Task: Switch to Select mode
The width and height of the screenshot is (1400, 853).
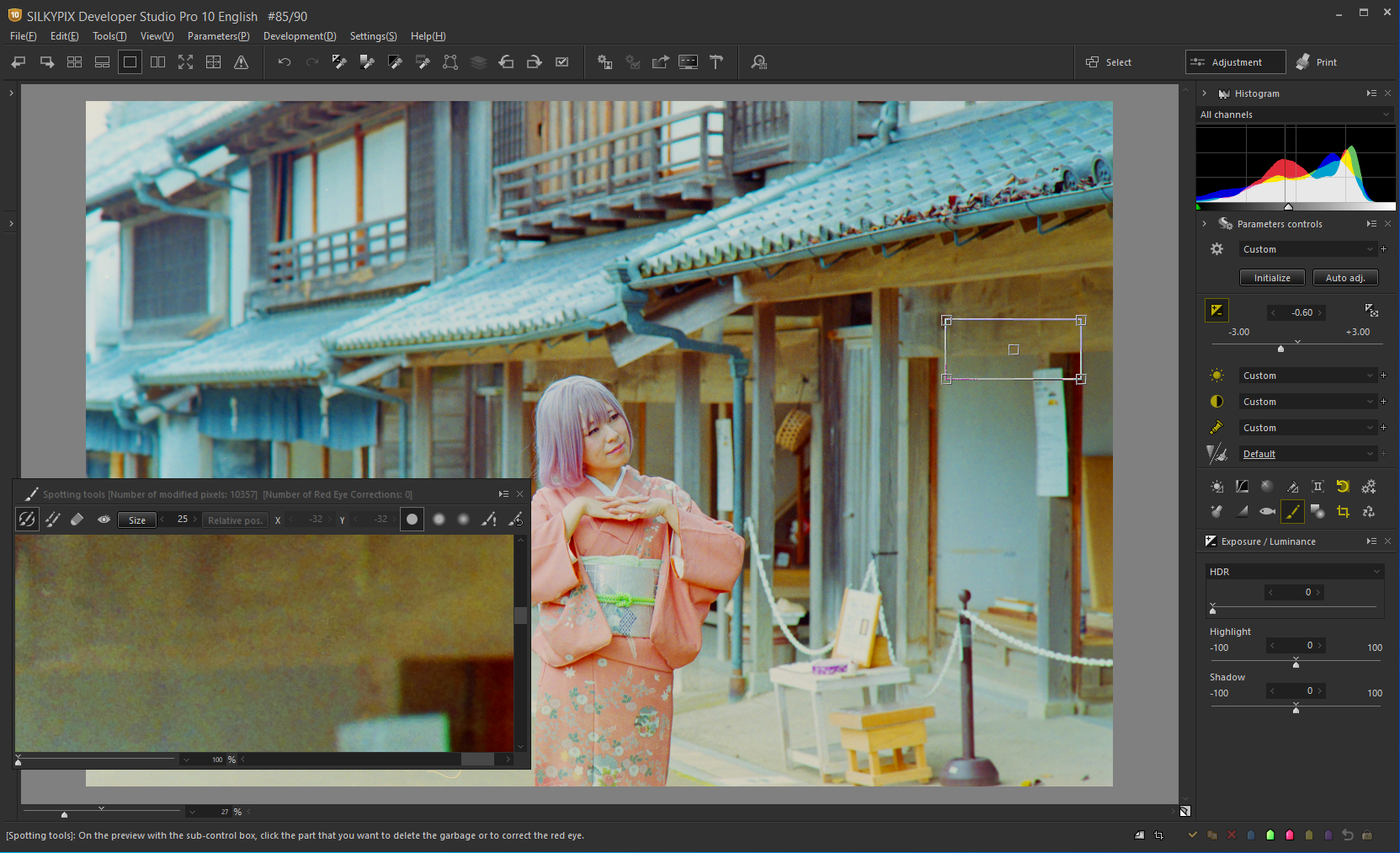Action: tap(1109, 62)
